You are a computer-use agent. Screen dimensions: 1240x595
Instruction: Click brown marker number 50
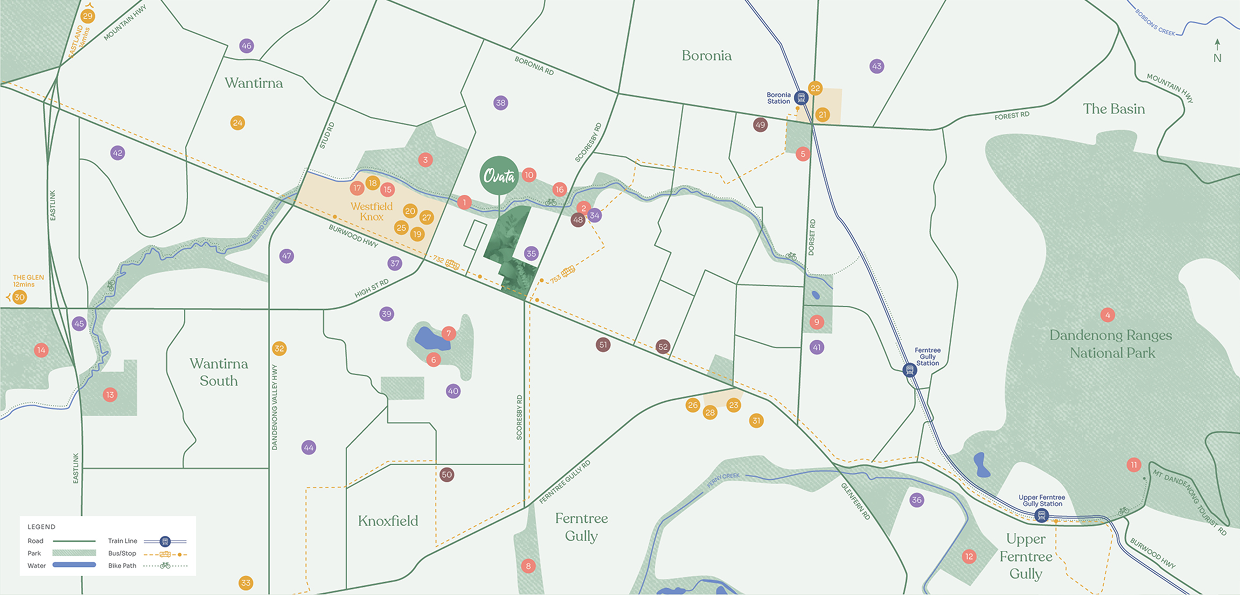point(447,474)
